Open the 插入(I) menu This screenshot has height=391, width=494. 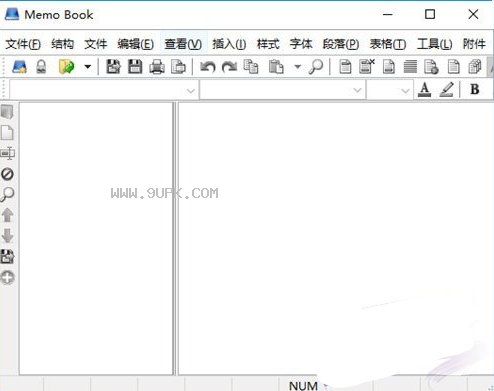(x=229, y=44)
